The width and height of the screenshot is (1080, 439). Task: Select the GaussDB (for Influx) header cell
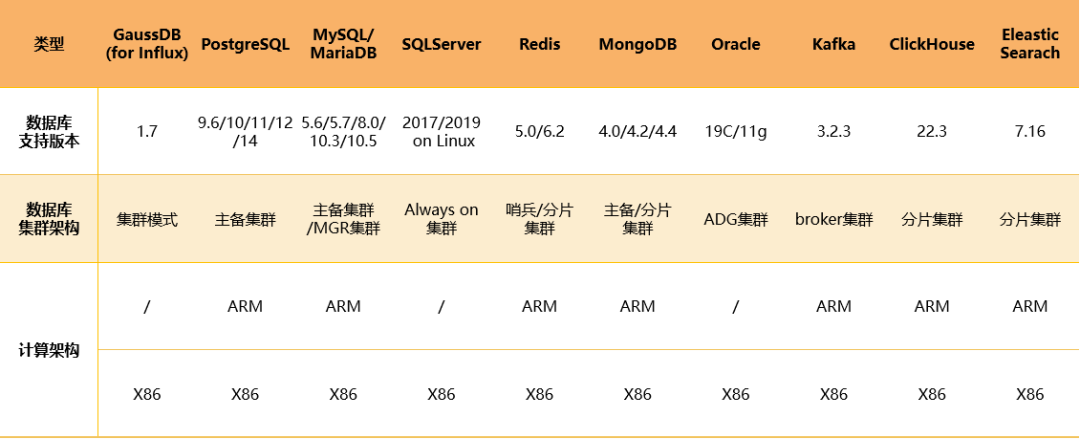(147, 44)
